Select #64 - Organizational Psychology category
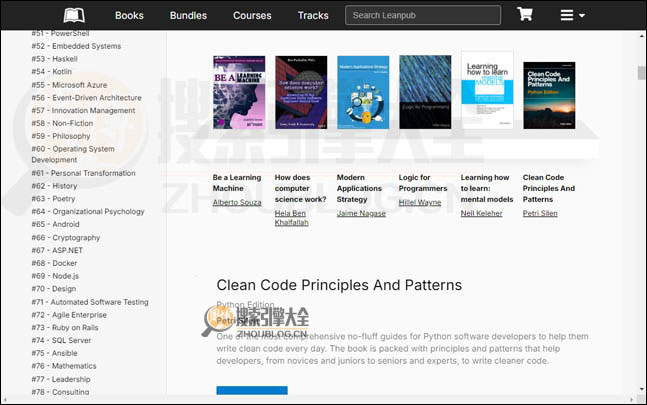This screenshot has width=647, height=405. click(x=88, y=212)
